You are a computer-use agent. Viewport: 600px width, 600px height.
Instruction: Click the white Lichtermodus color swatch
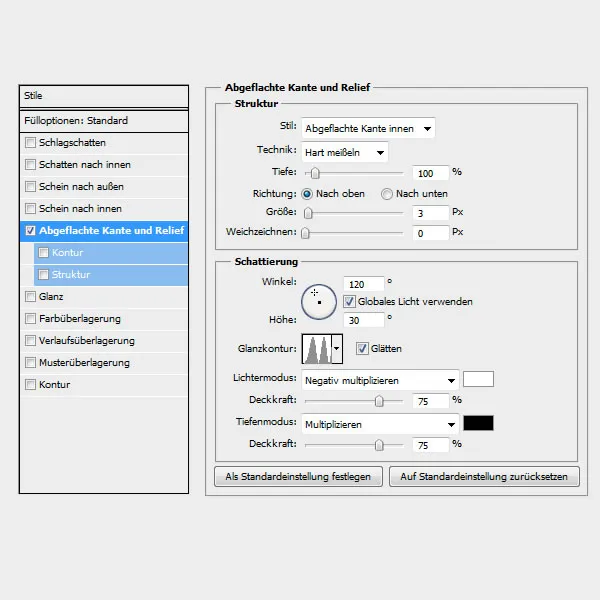(478, 380)
